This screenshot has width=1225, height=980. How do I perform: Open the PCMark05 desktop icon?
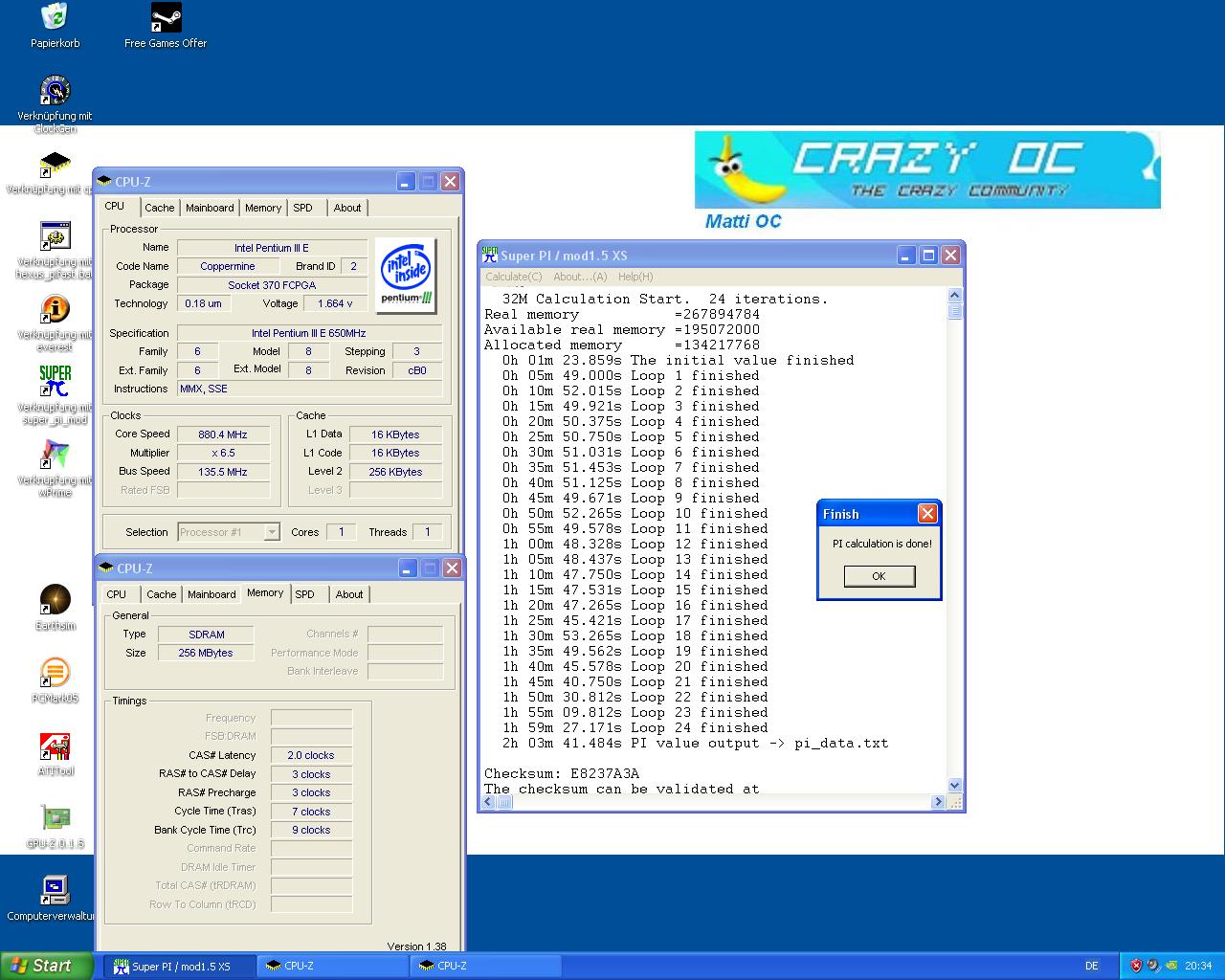(x=55, y=673)
